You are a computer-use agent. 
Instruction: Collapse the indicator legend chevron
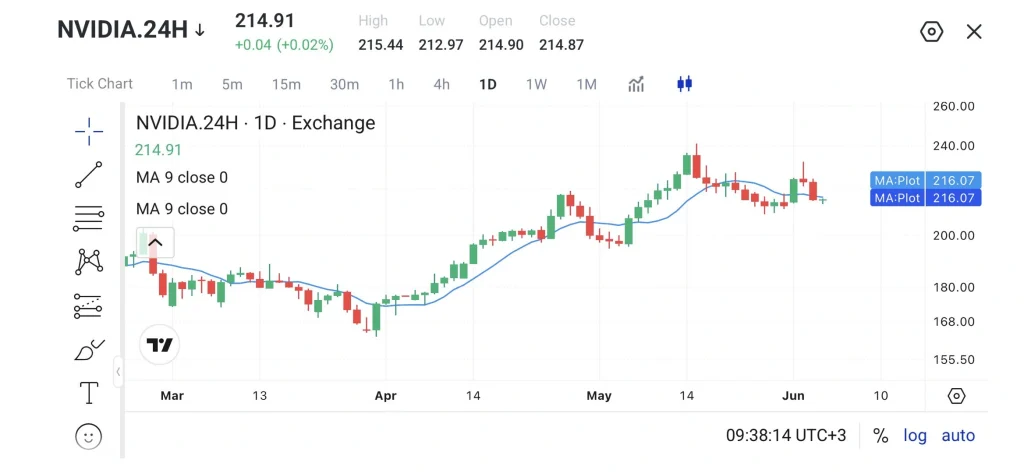click(x=155, y=243)
